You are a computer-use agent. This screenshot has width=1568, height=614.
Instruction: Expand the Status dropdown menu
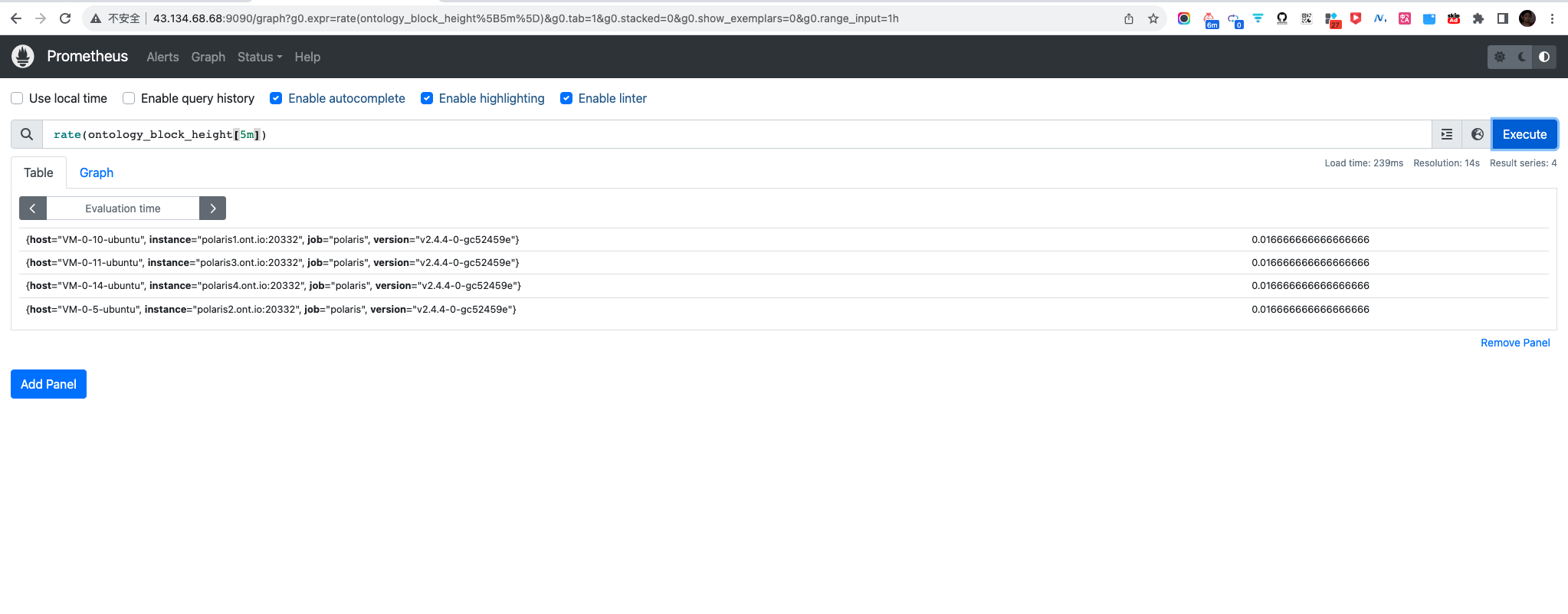pyautogui.click(x=259, y=57)
